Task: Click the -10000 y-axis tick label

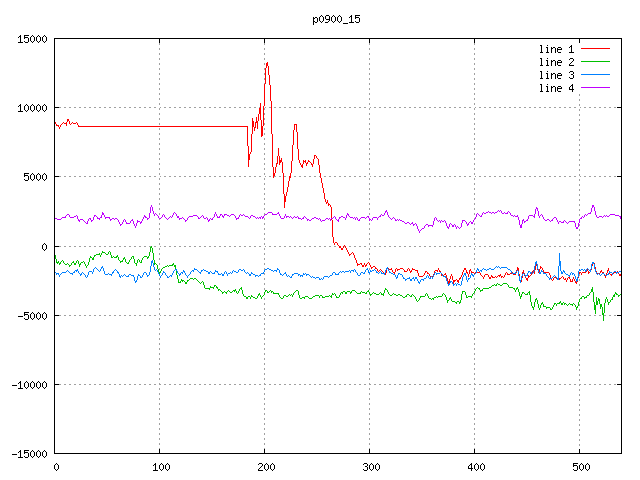Action: click(x=28, y=384)
